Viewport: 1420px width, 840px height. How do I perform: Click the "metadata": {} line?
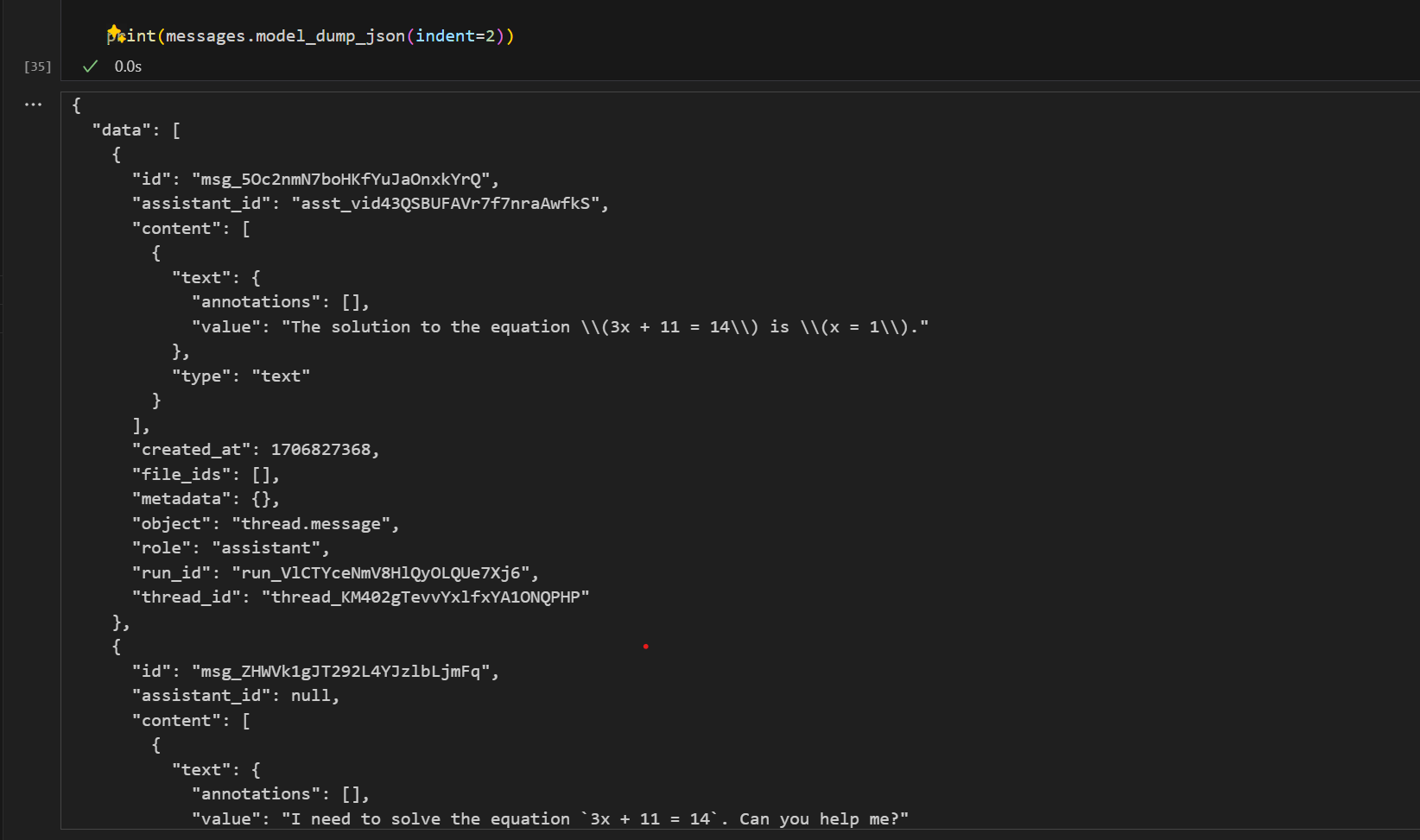click(x=206, y=498)
